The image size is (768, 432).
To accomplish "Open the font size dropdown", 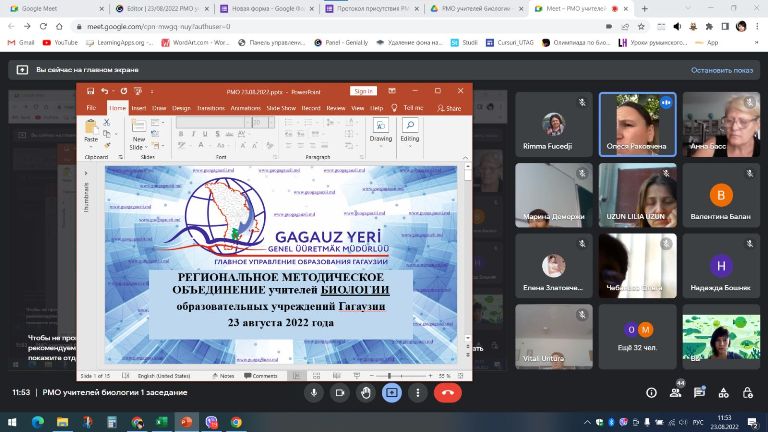I will (271, 122).
